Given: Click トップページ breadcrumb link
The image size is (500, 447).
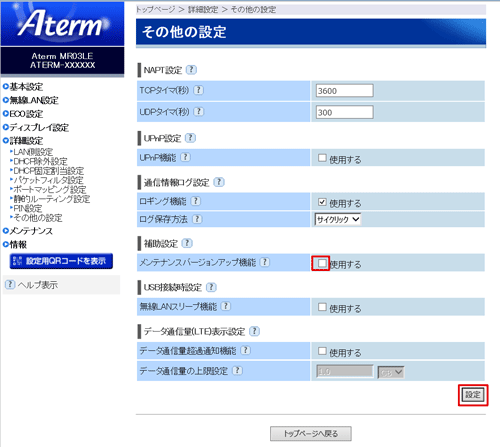Looking at the screenshot, I should [156, 9].
